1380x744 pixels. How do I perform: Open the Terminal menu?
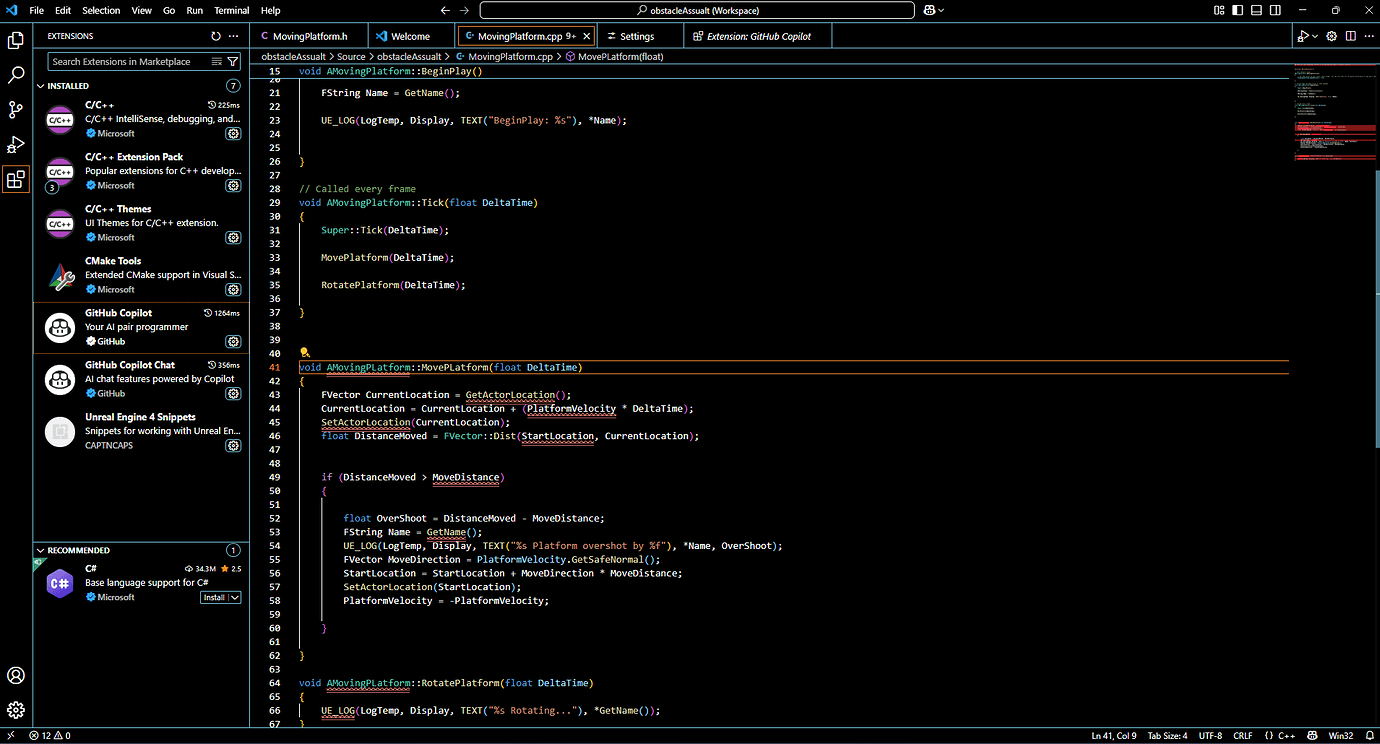(231, 10)
